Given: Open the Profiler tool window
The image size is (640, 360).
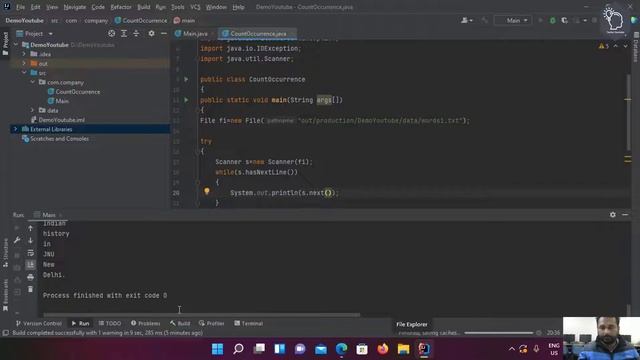Looking at the screenshot, I should 211,323.
